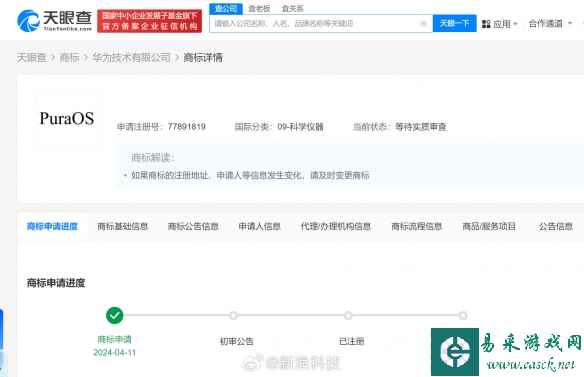Select the 查公司 search tab
The image size is (584, 377).
point(226,8)
